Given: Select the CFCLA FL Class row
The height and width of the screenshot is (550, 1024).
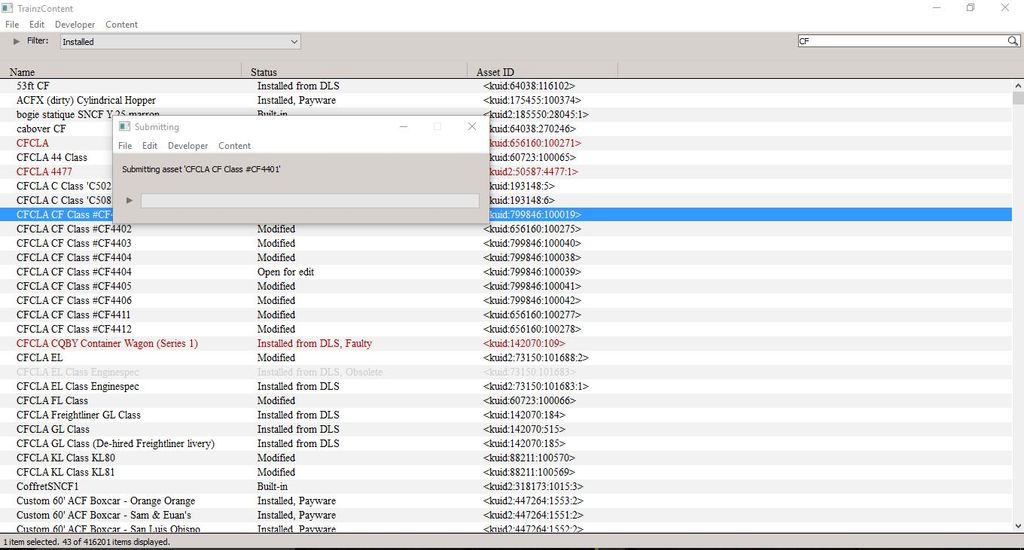Looking at the screenshot, I should click(506, 400).
